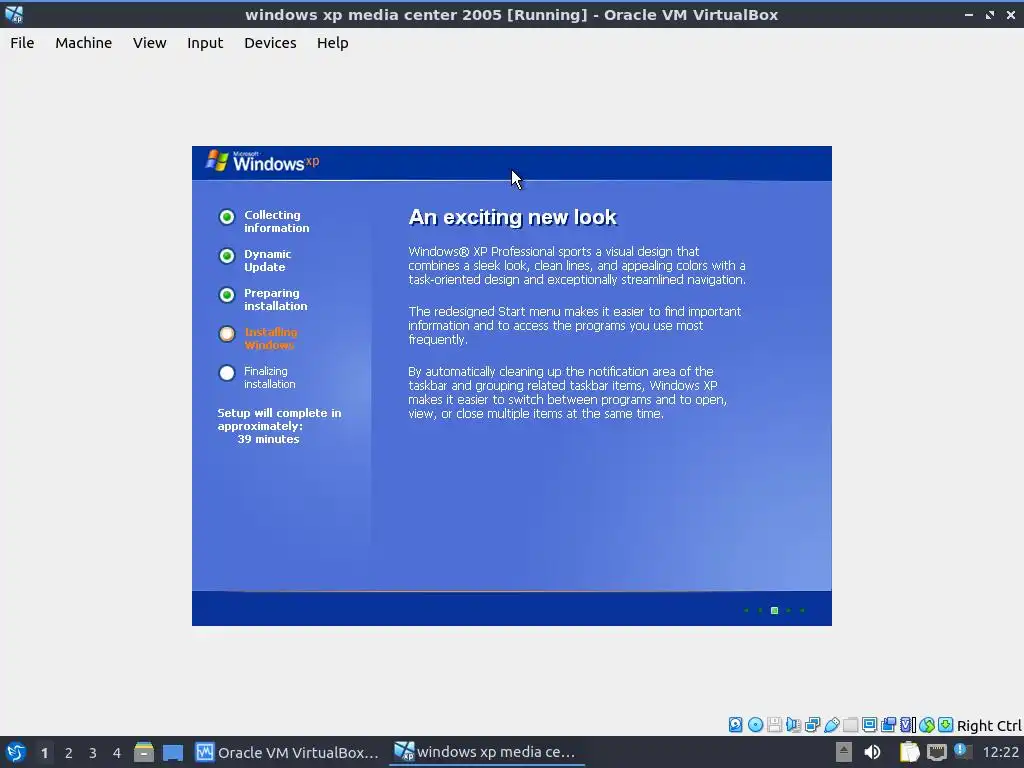
Task: Click the orange Installing Windows step text
Action: (270, 339)
